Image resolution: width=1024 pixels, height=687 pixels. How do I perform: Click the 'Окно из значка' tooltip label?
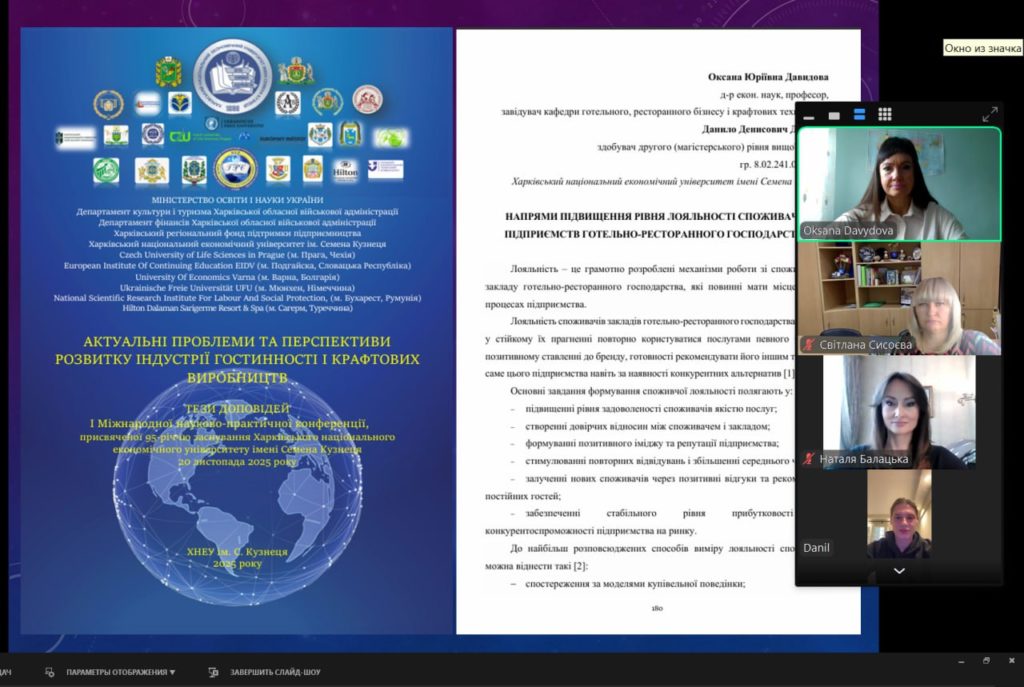click(983, 48)
